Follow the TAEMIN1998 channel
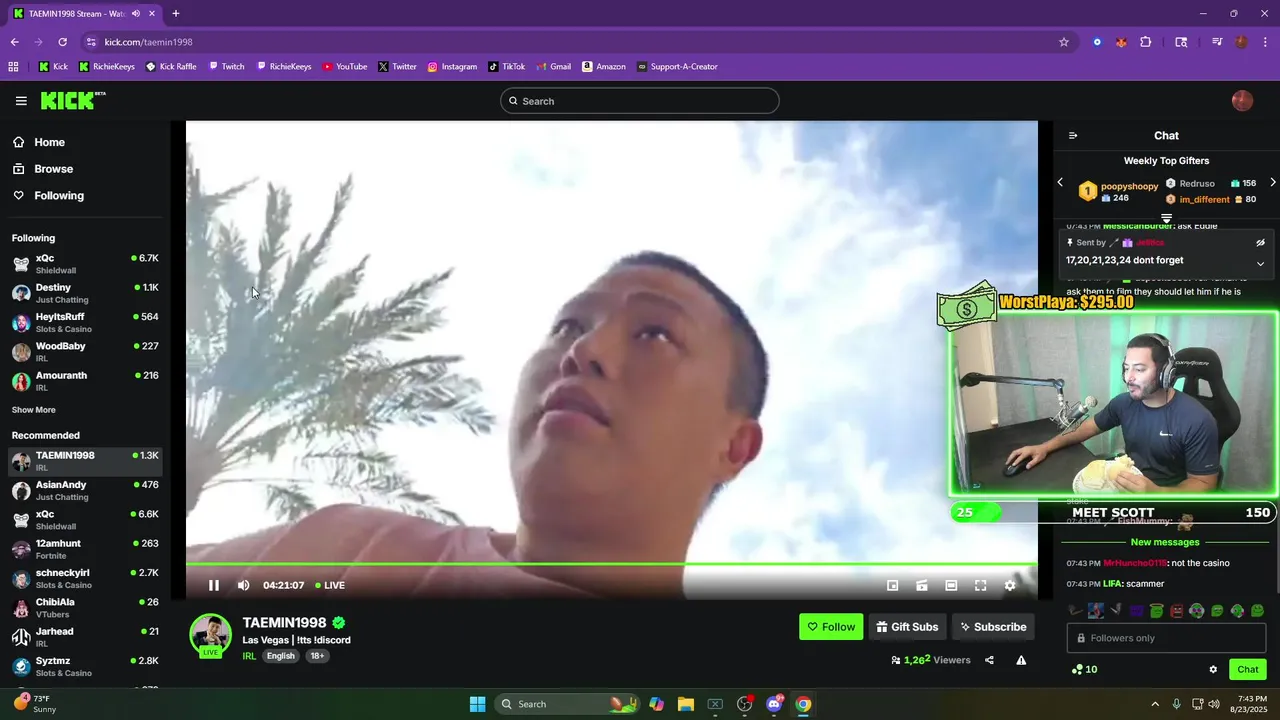1280x720 pixels. [831, 627]
